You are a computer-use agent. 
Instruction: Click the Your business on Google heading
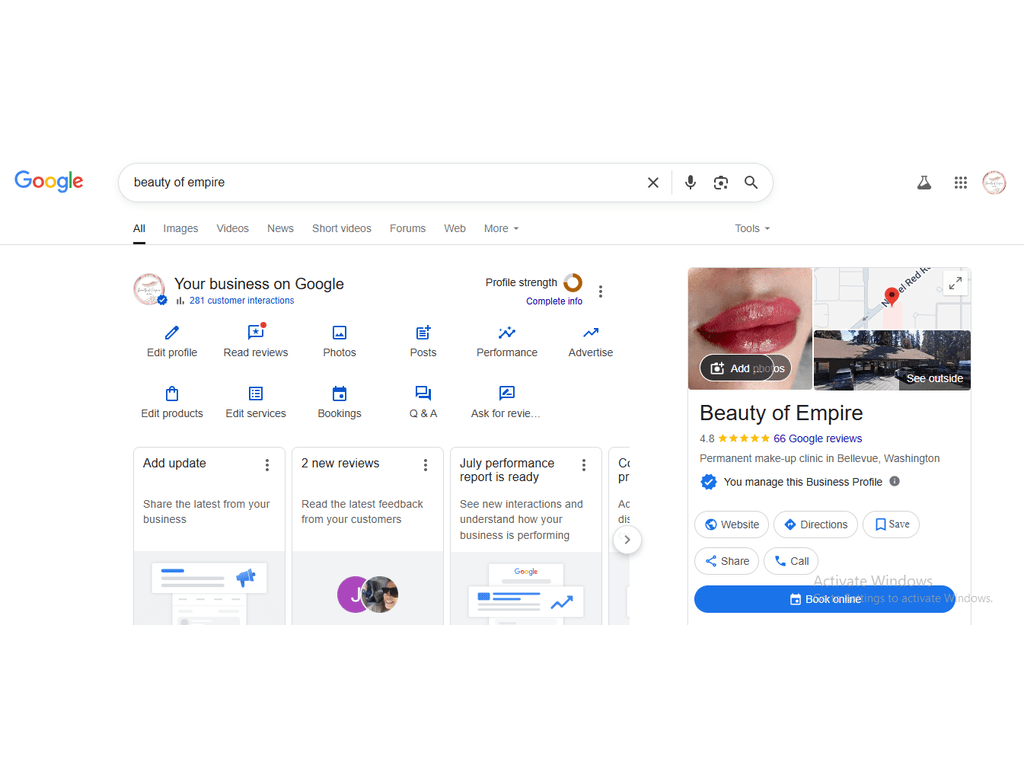(259, 283)
